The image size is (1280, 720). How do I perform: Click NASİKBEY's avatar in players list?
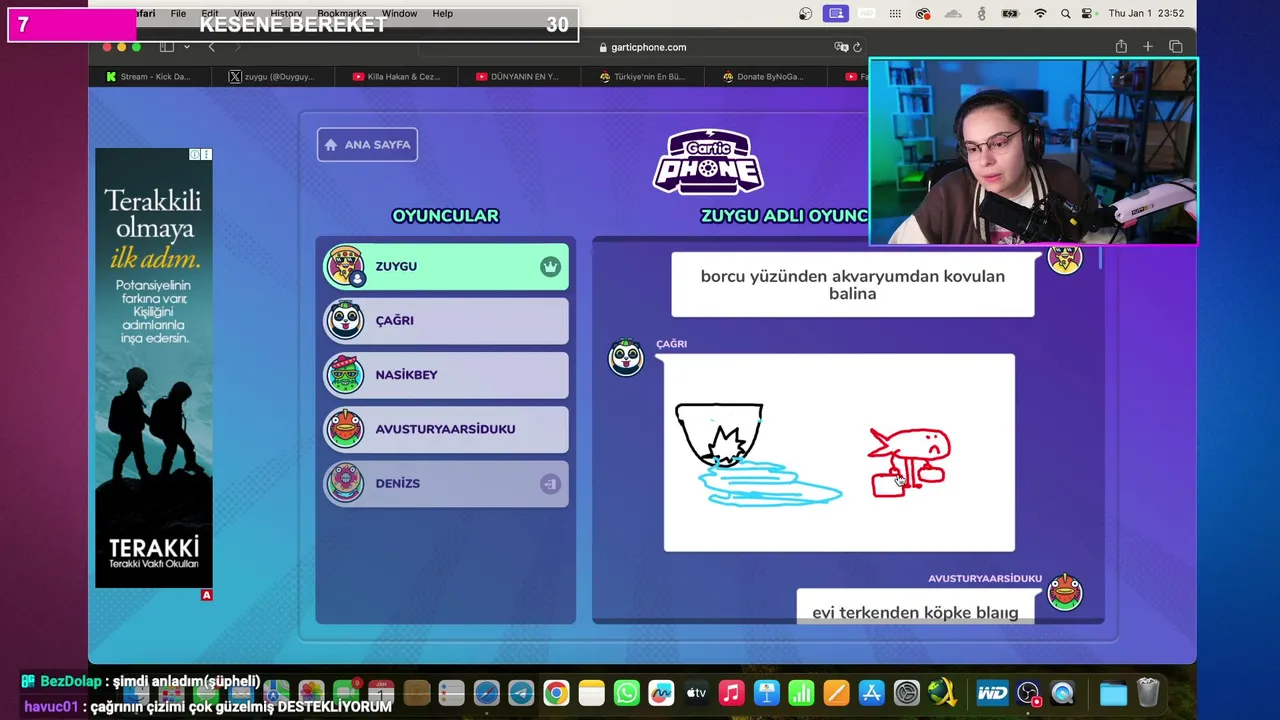tap(345, 375)
